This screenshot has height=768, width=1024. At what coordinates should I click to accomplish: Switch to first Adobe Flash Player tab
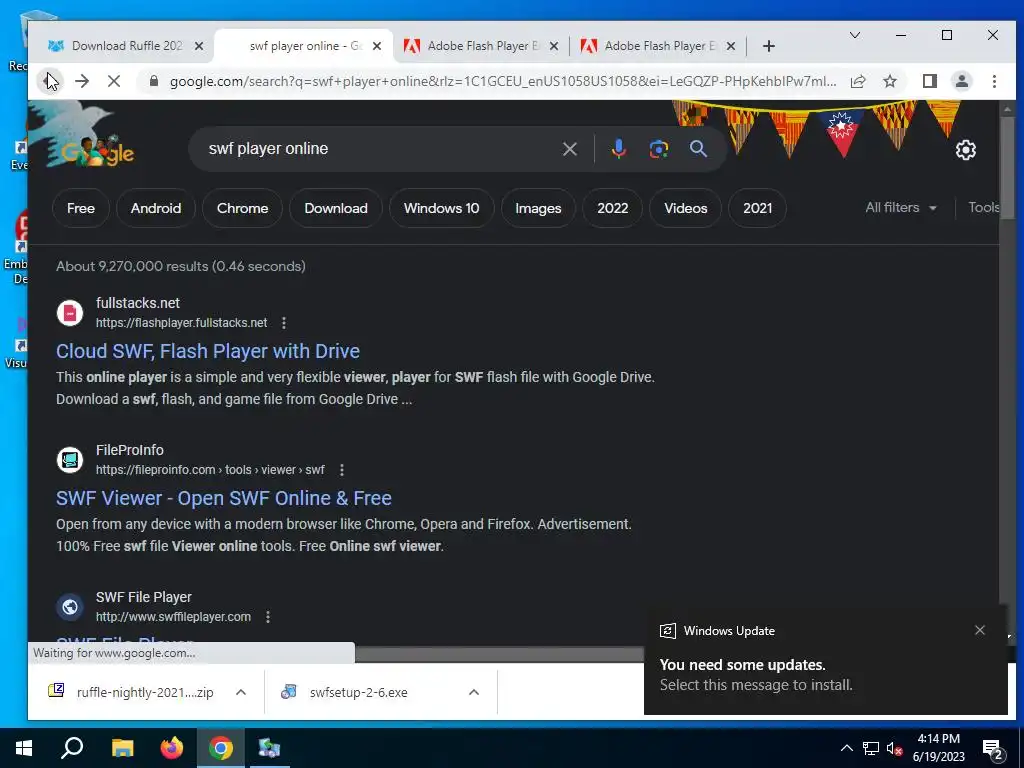481,46
